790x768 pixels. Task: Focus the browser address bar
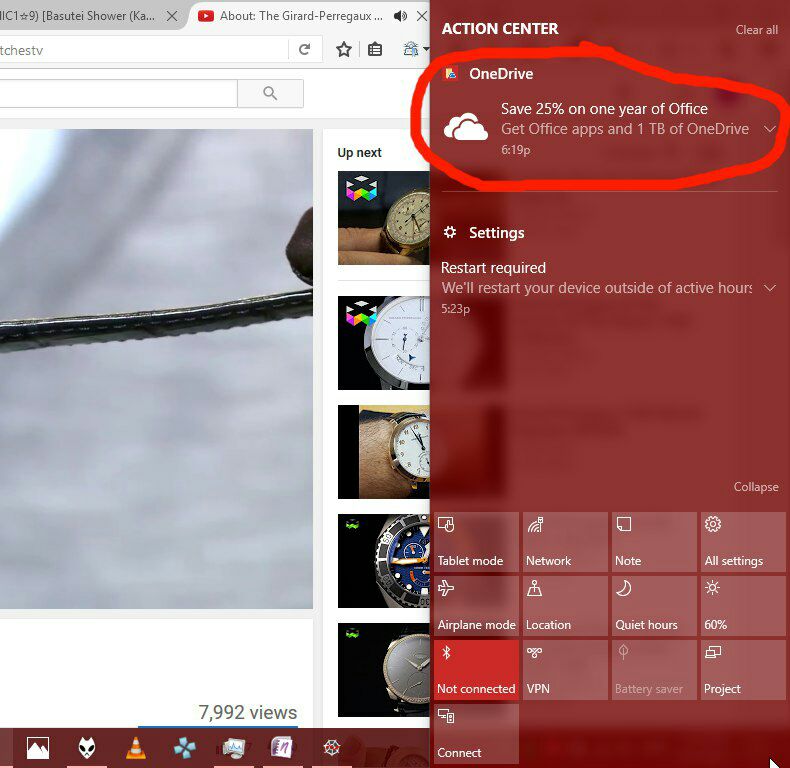click(144, 50)
